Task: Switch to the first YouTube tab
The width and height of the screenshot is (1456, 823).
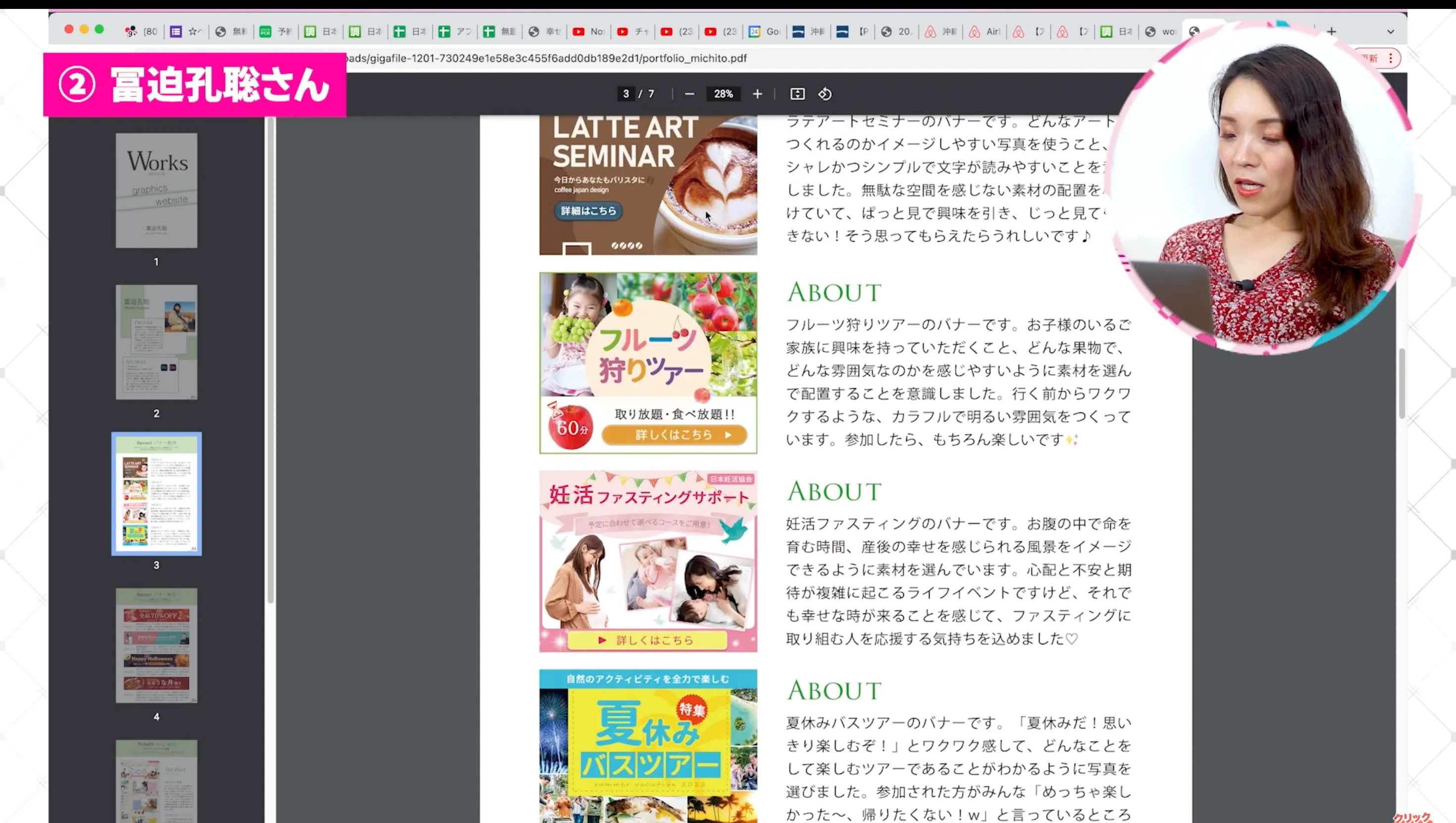Action: pyautogui.click(x=588, y=32)
